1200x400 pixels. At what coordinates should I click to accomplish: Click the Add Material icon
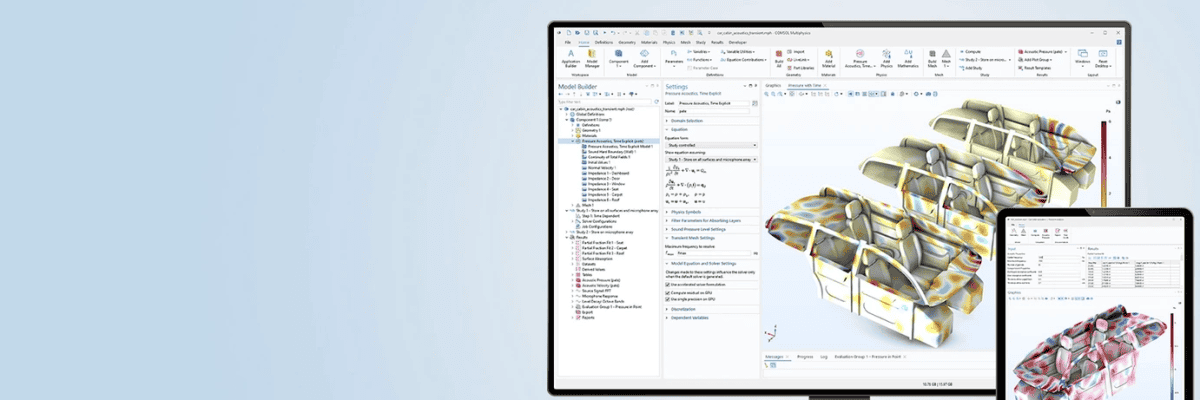[828, 57]
